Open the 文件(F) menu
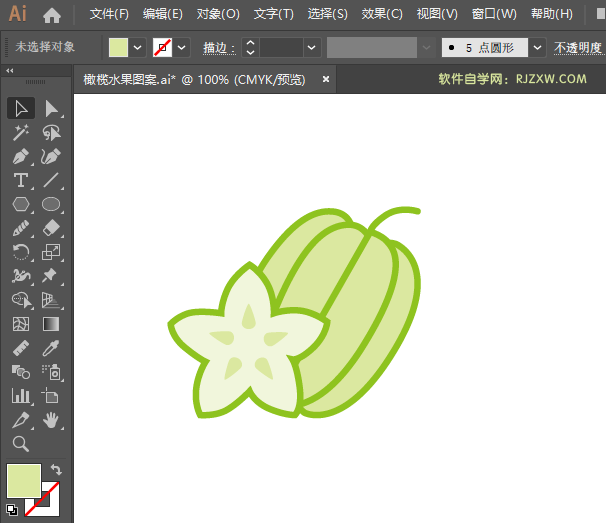606x523 pixels. pyautogui.click(x=109, y=14)
